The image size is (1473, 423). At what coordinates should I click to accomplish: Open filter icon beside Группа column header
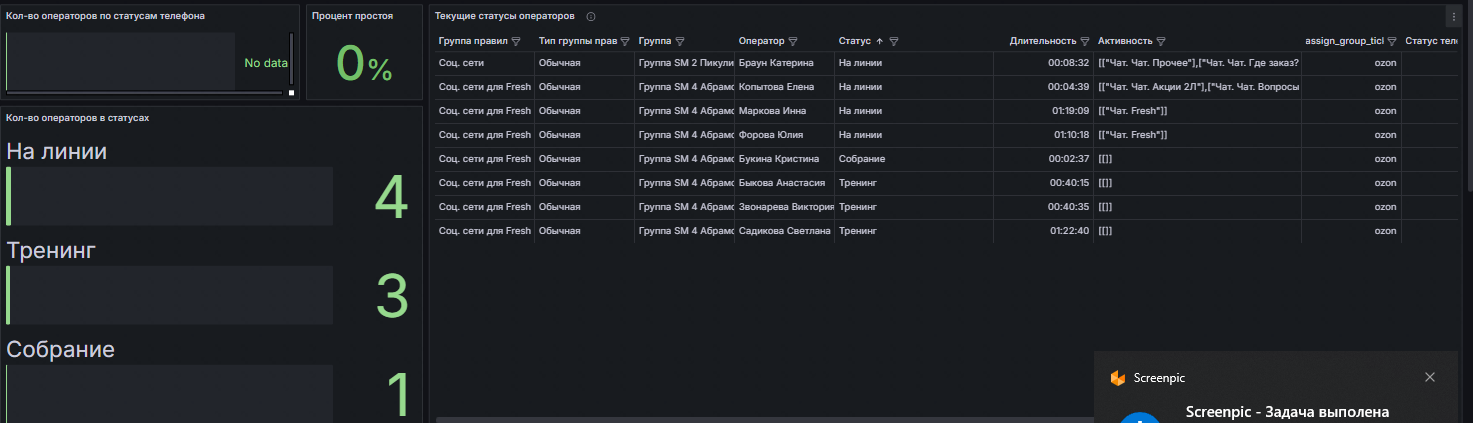point(679,42)
